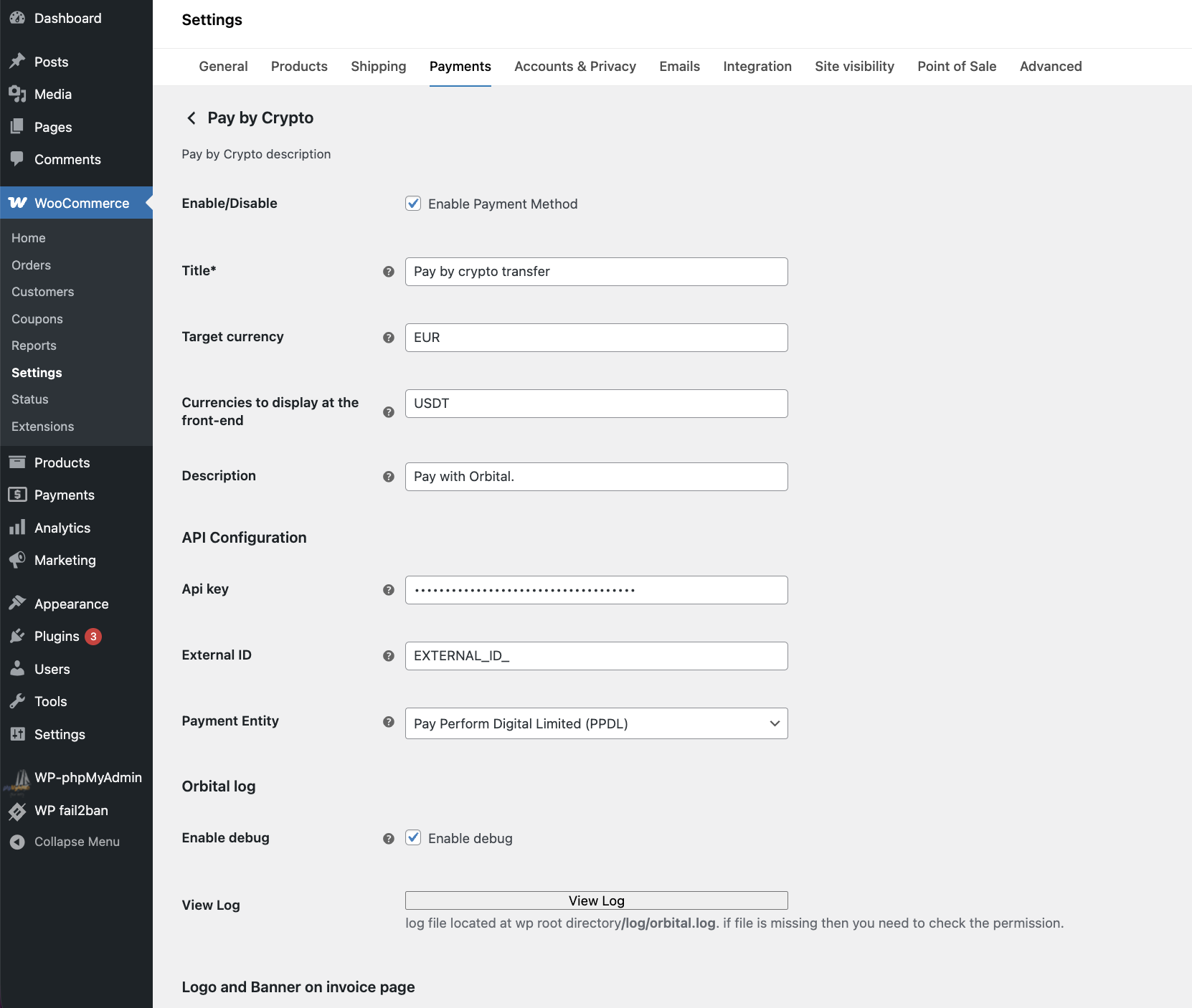Screen dimensions: 1192x1008
Task: Click the Users person icon
Action: (17, 669)
